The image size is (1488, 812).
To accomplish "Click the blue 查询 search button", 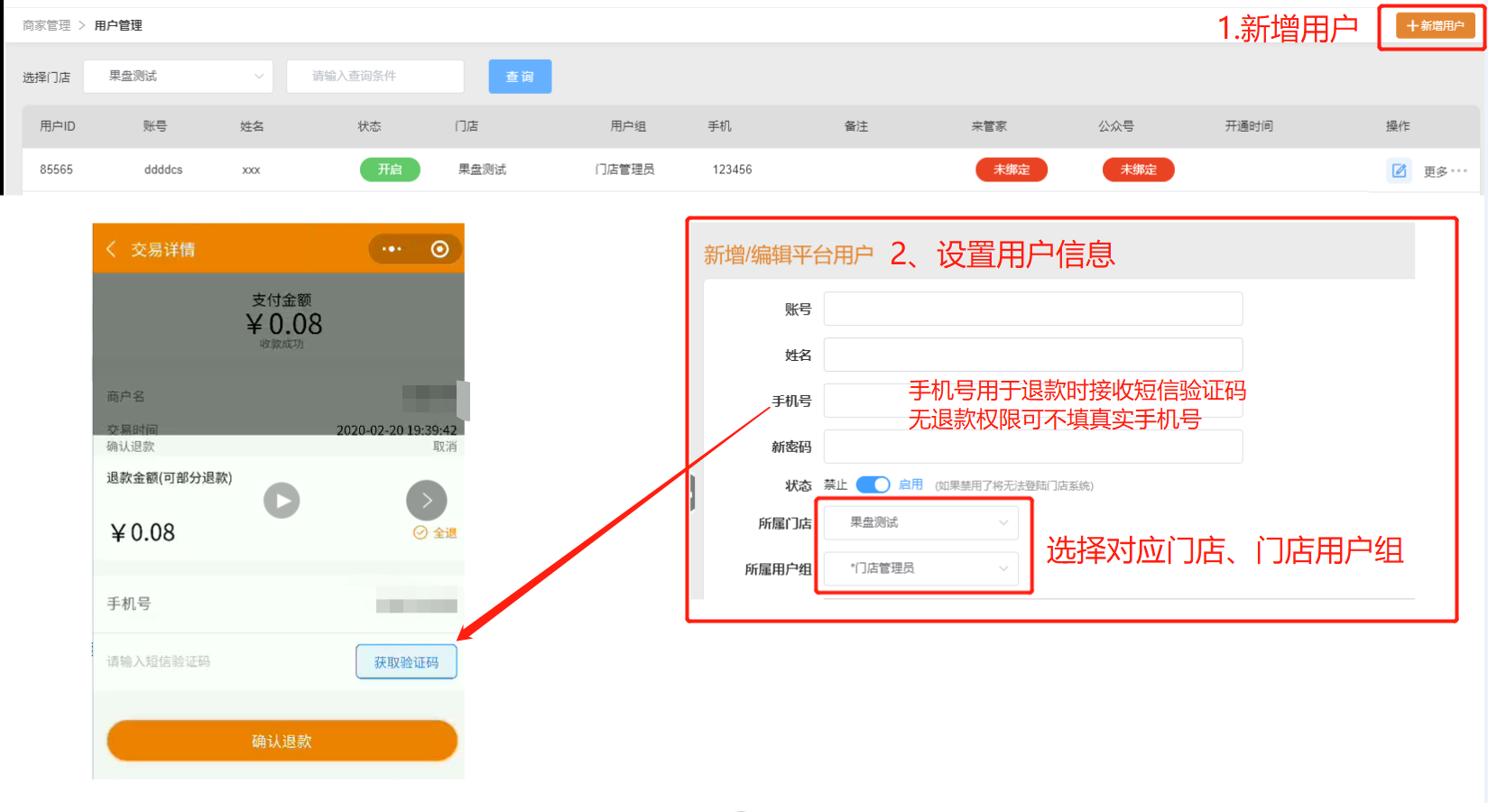I will [x=520, y=77].
